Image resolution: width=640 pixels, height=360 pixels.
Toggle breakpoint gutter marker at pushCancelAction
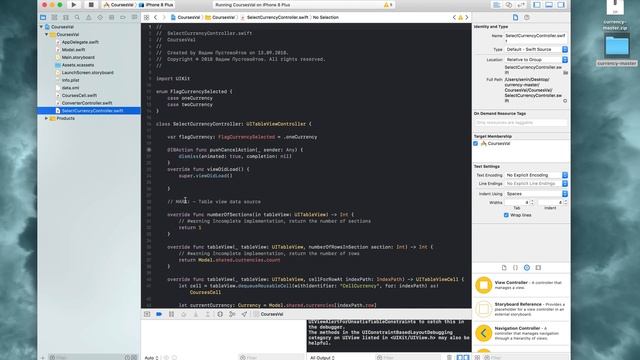click(149, 150)
